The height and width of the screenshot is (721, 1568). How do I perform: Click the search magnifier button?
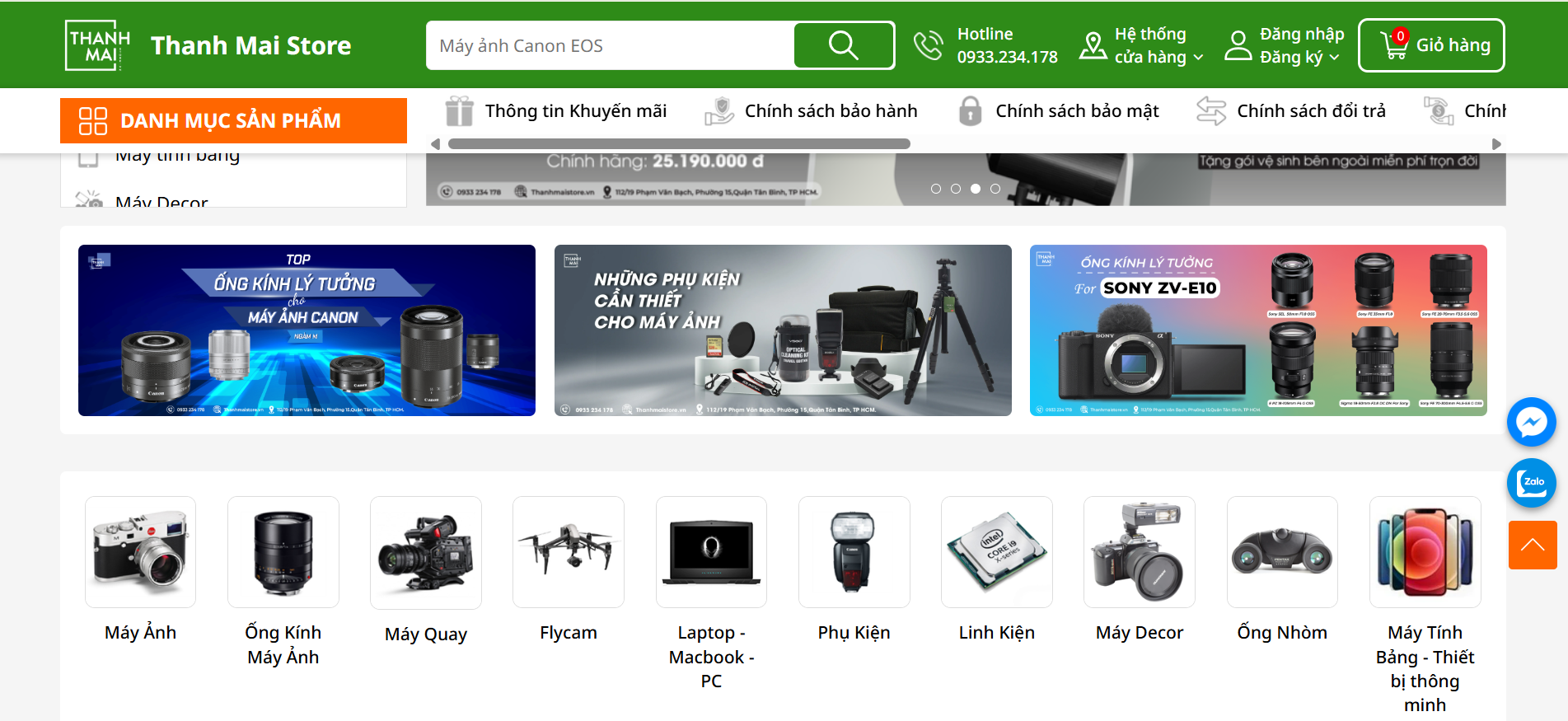(x=843, y=45)
